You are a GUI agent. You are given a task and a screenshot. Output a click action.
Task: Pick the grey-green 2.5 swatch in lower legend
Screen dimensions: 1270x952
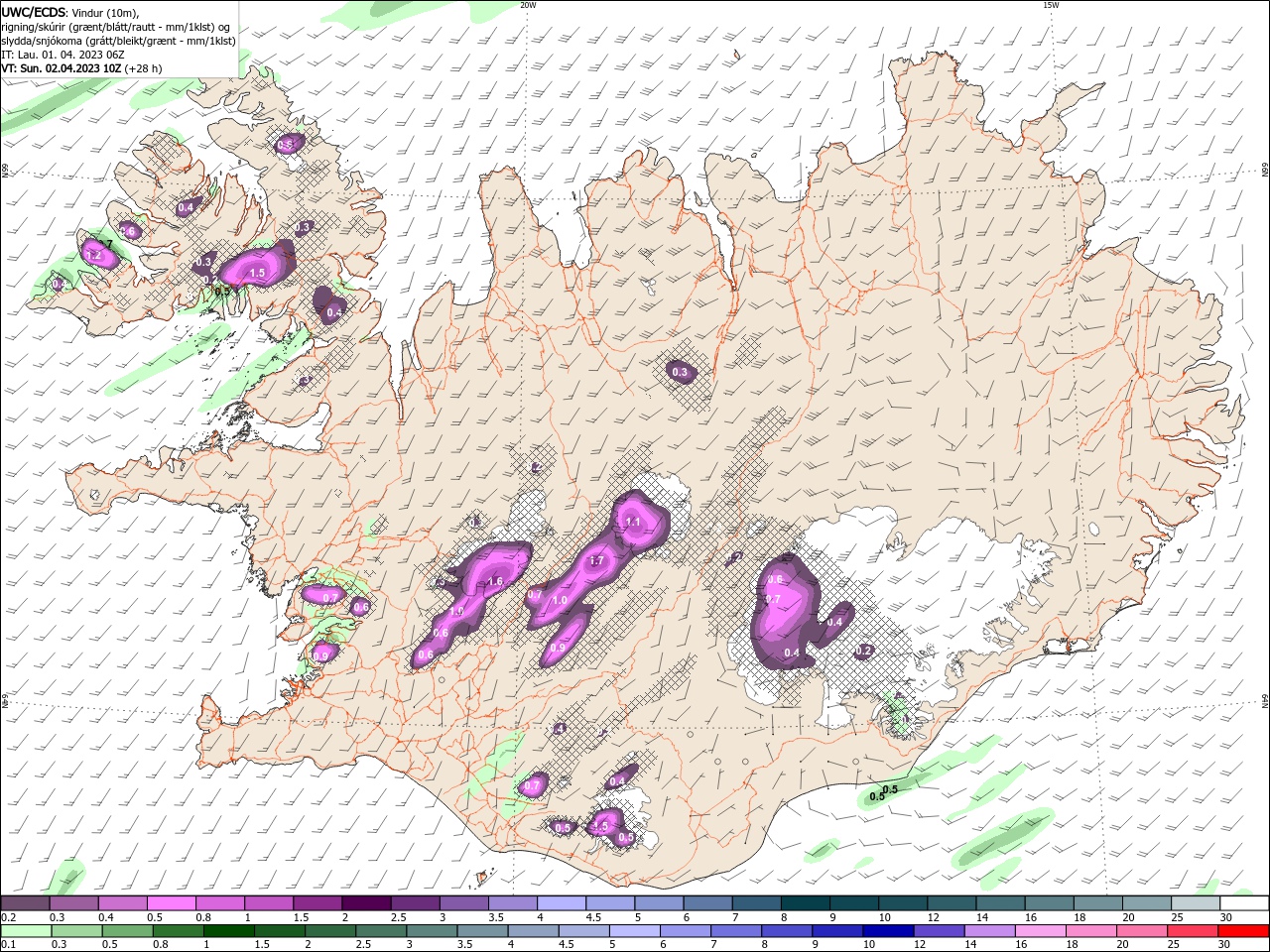380,931
